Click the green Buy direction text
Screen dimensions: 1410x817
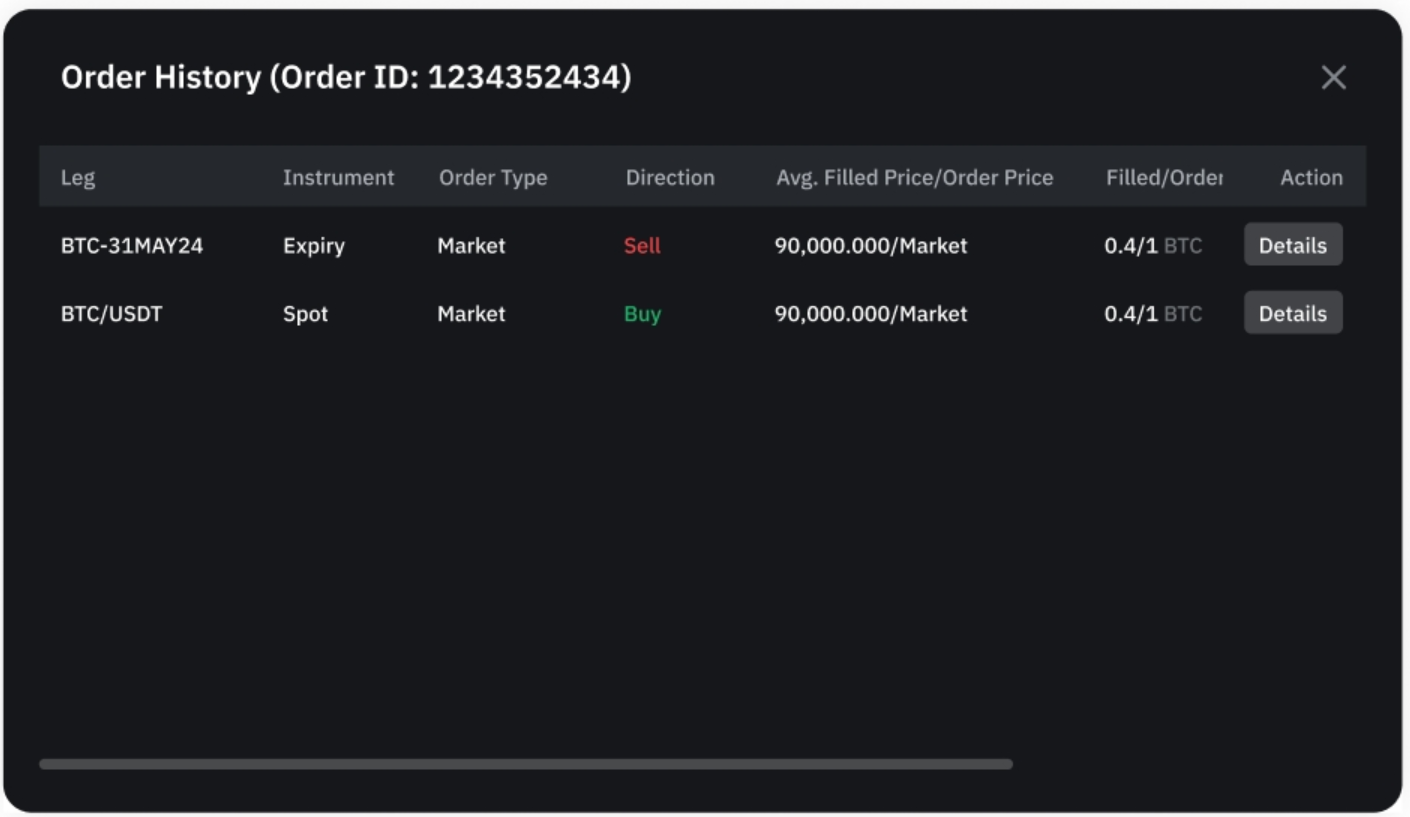tap(642, 314)
